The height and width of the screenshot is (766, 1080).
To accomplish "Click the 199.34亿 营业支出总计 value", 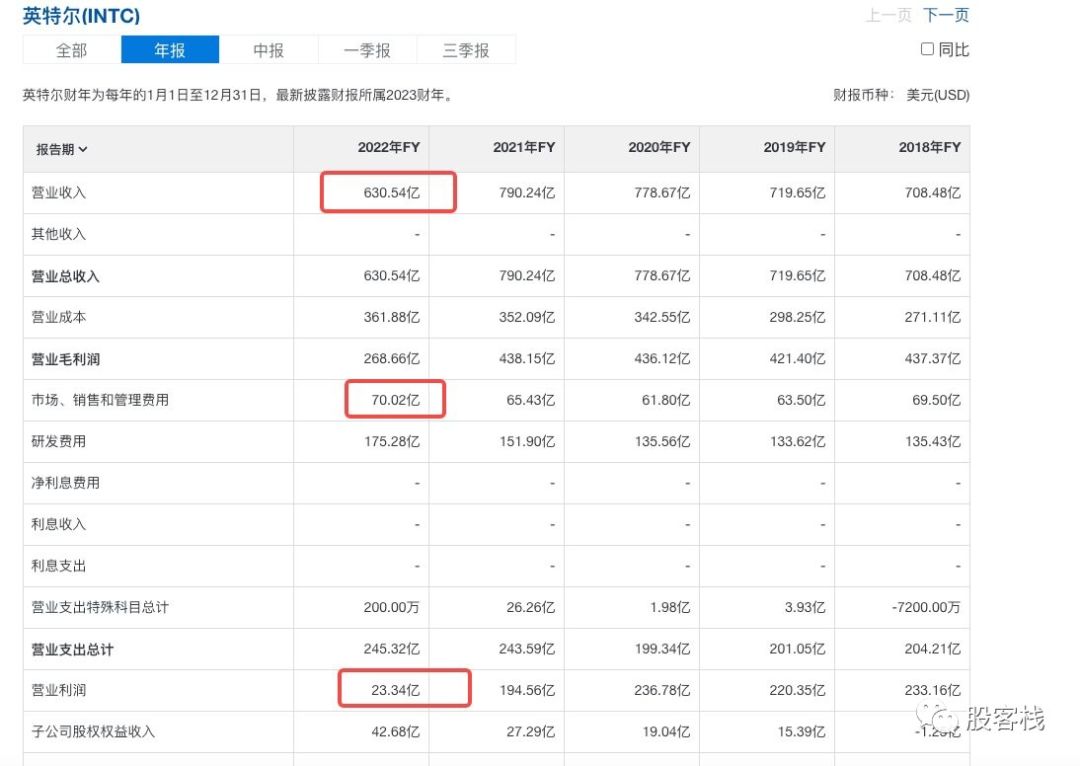I will point(662,648).
